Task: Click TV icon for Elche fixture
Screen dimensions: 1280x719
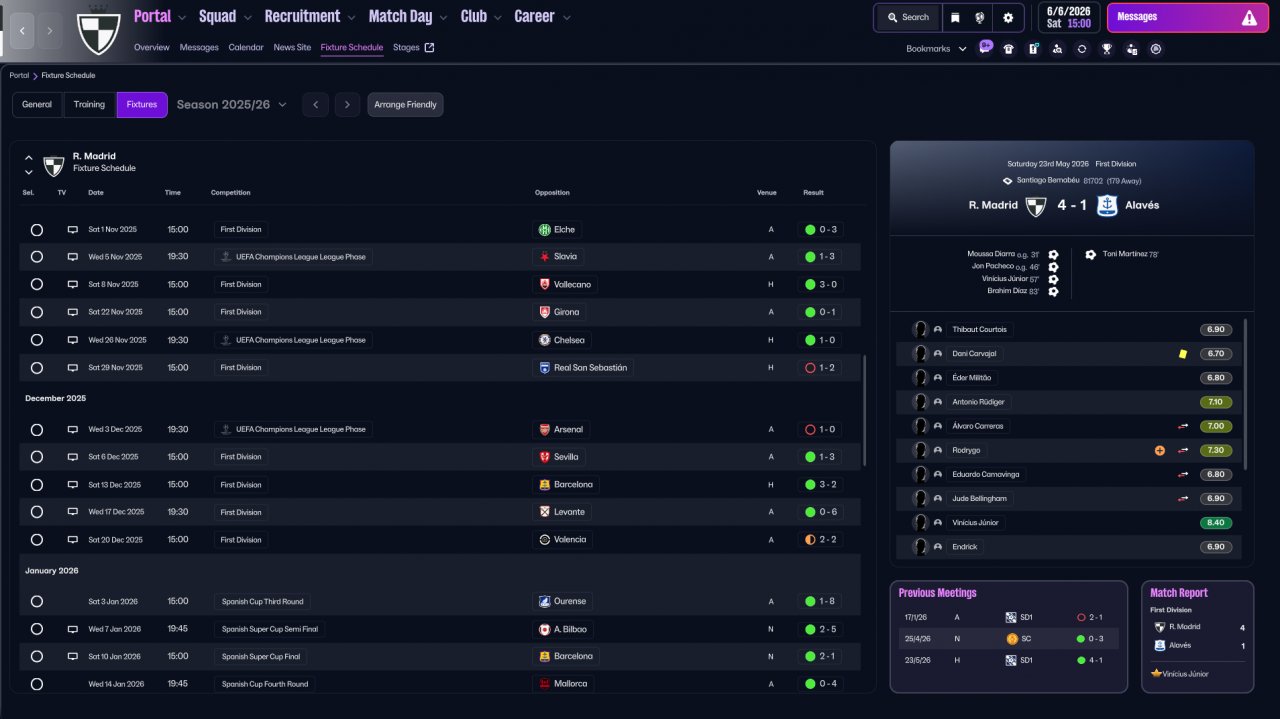Action: (72, 229)
